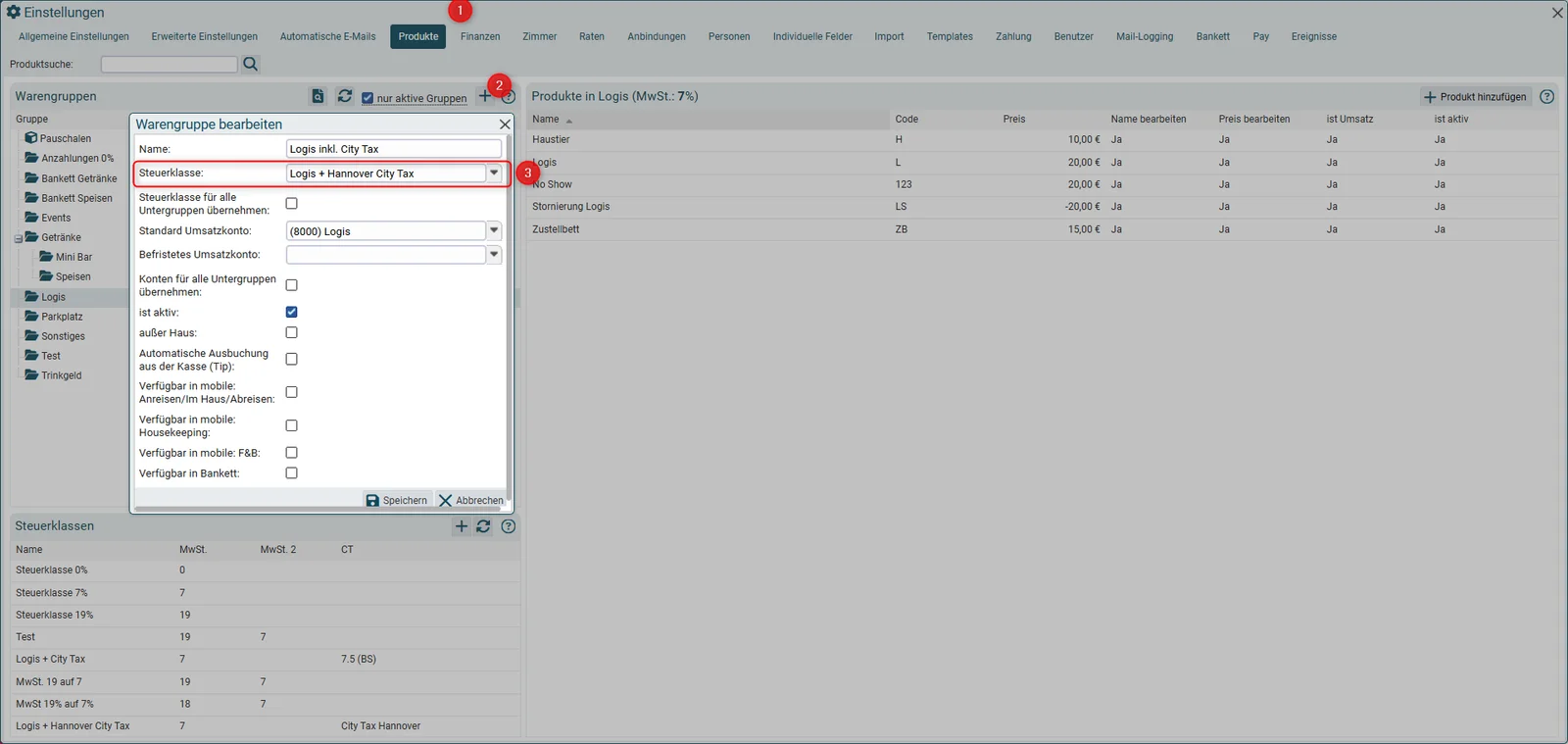The image size is (1568, 744).
Task: Close the Warengruppe bearbeiten dialog
Action: click(x=505, y=124)
